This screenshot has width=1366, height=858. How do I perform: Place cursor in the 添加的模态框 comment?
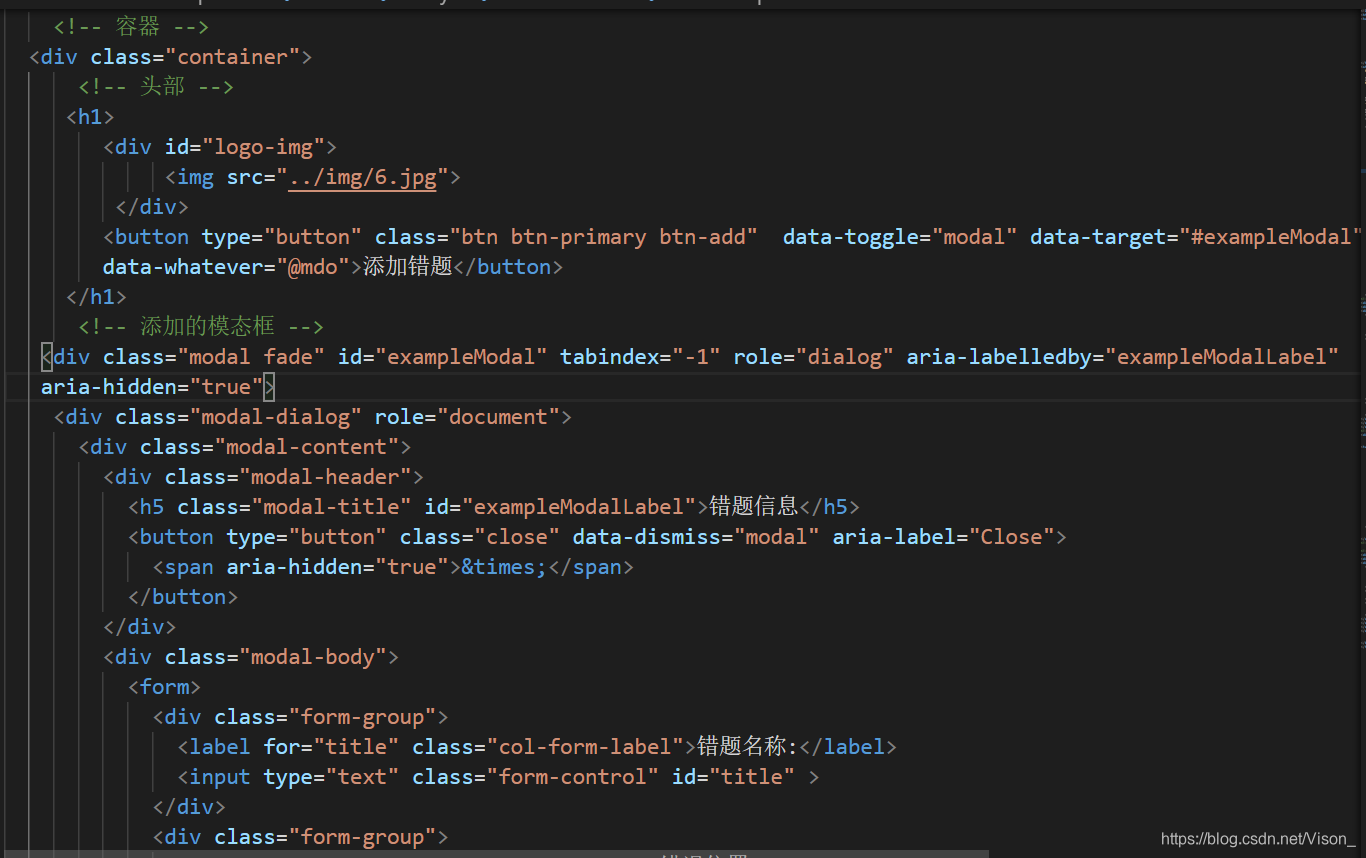click(x=201, y=327)
